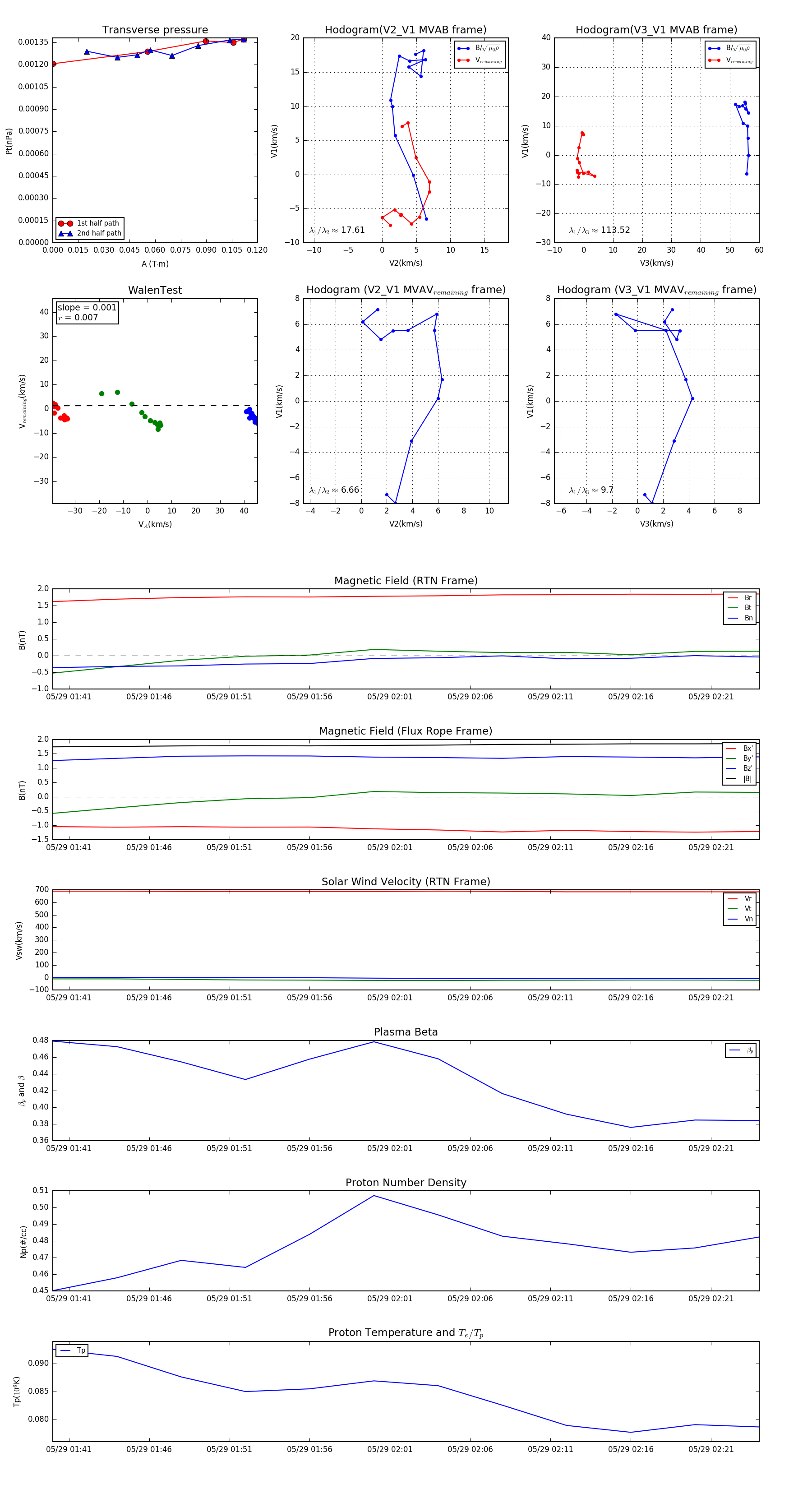Click the 'Vt' legend entry

tap(740, 909)
